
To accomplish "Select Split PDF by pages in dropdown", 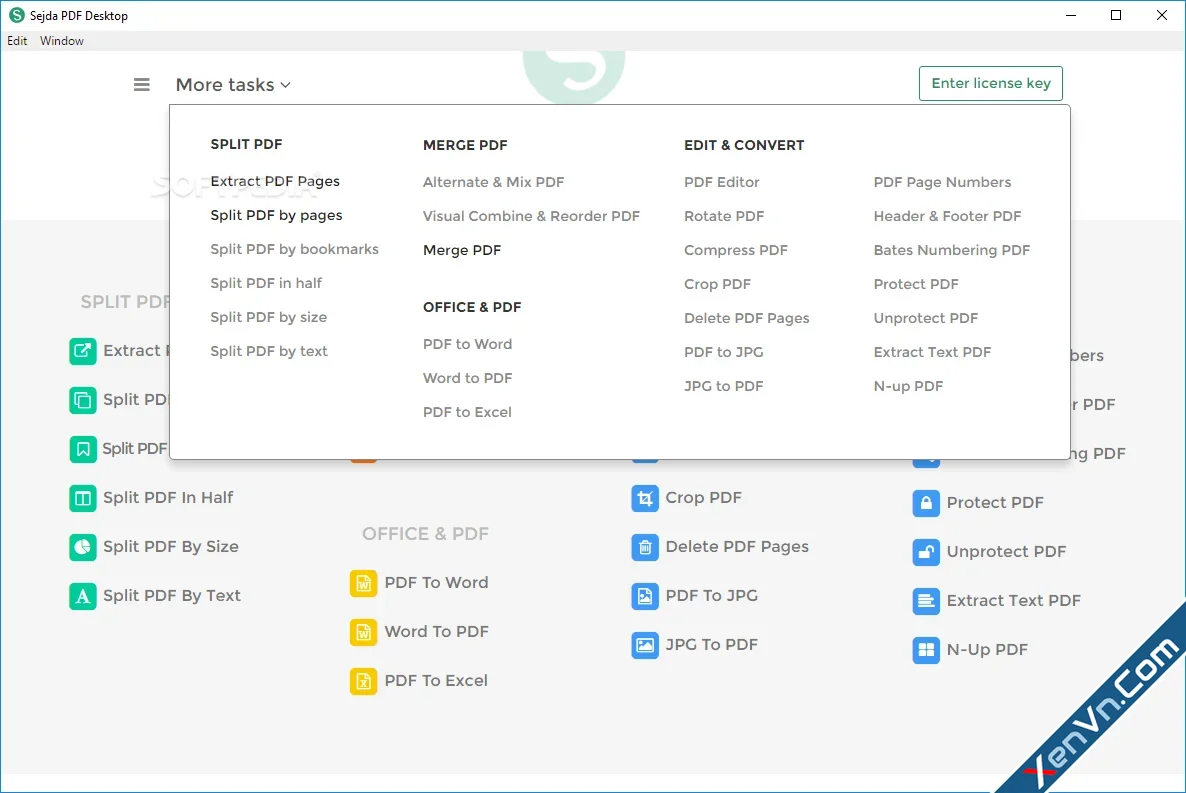I will pos(276,216).
